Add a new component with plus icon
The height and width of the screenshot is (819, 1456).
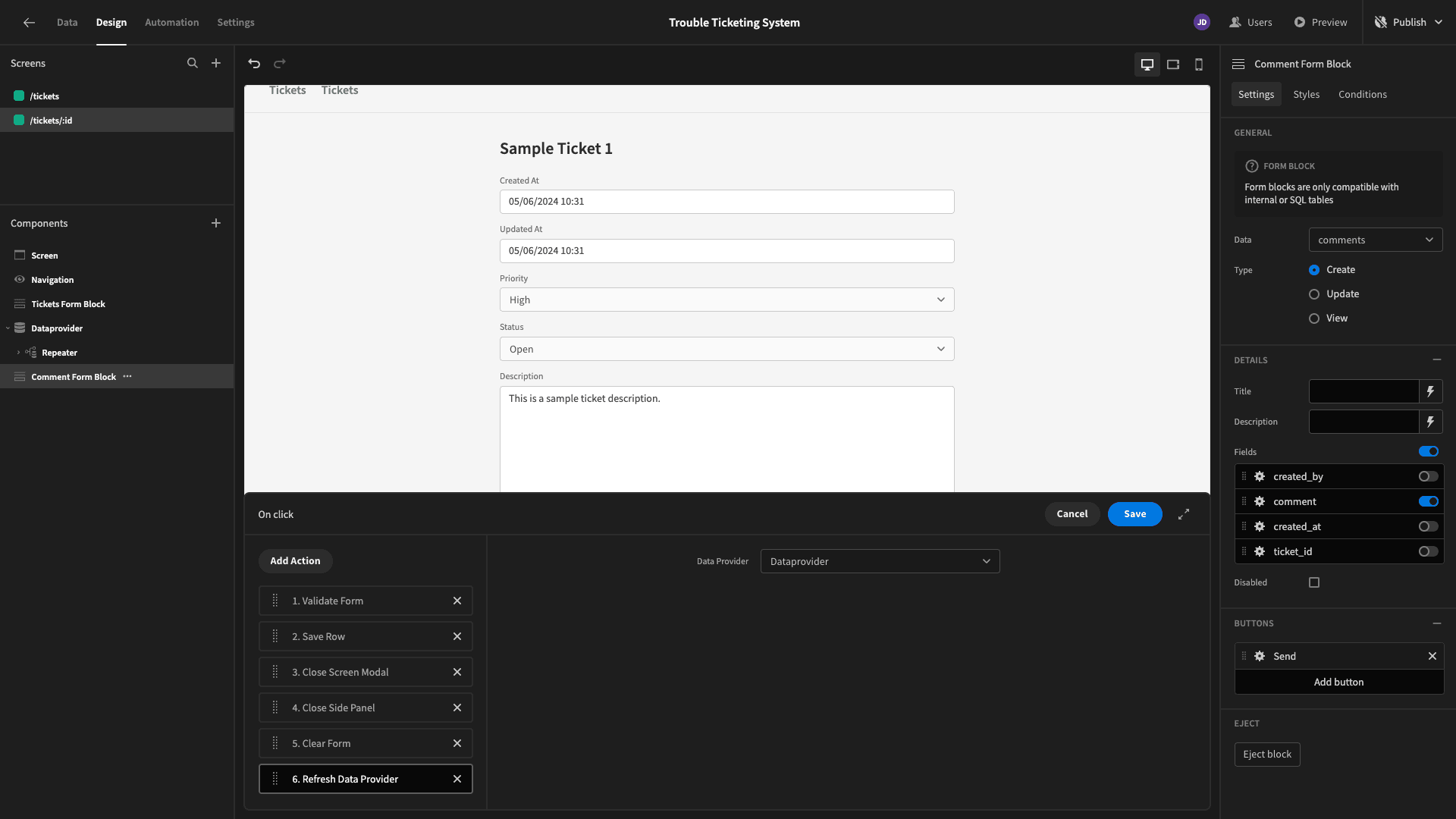216,223
